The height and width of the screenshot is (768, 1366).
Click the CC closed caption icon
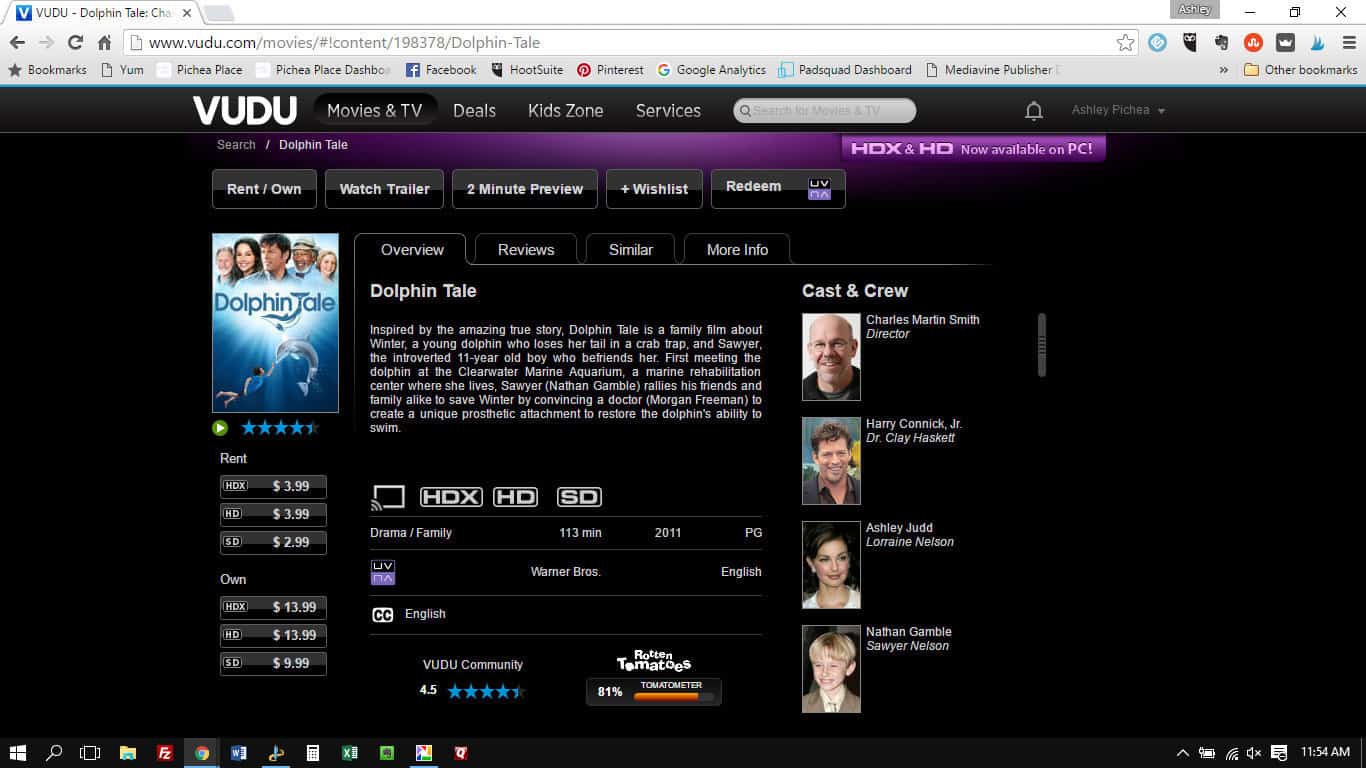[x=382, y=615]
